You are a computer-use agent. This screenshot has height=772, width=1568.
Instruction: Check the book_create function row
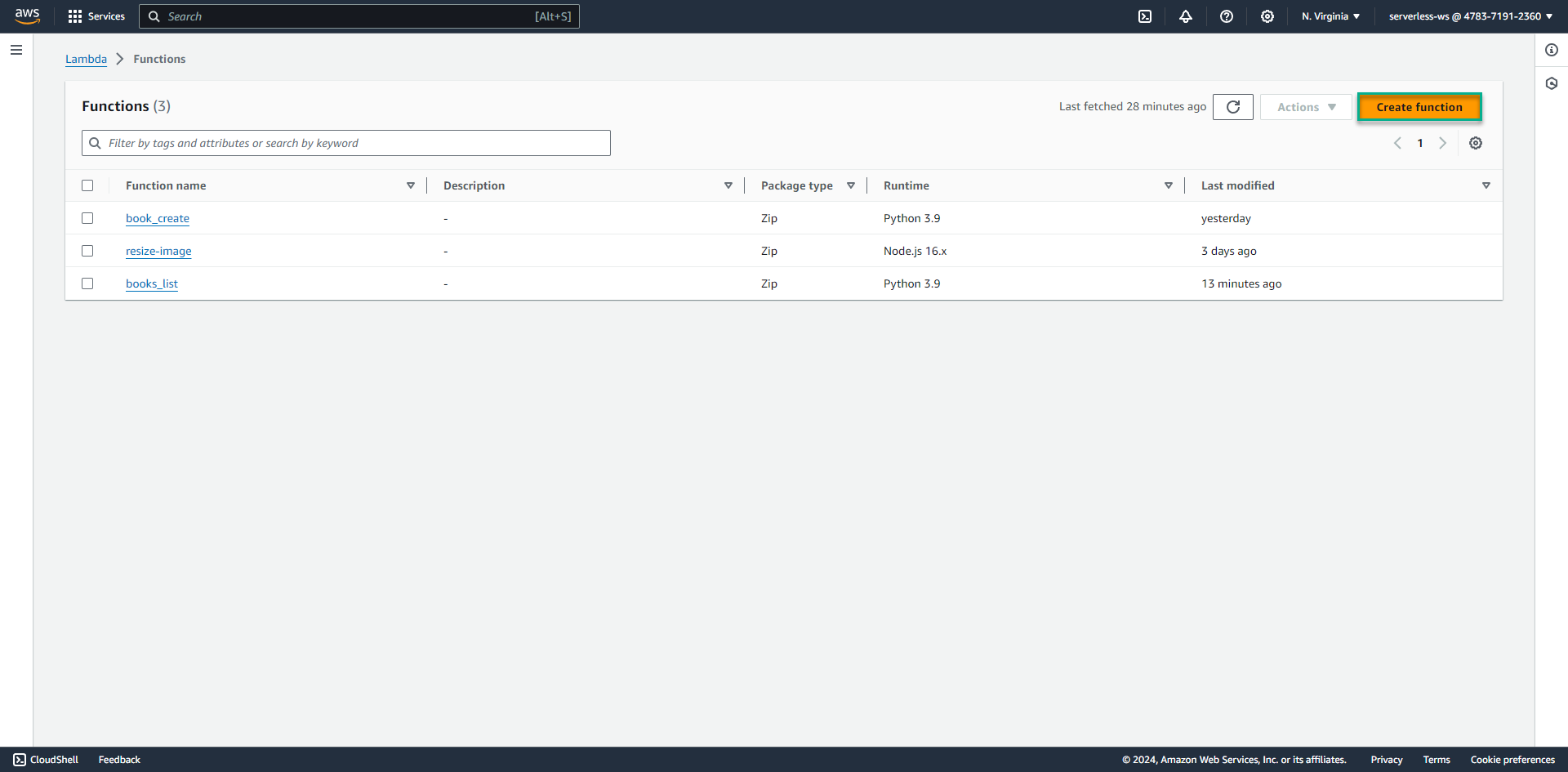(87, 218)
